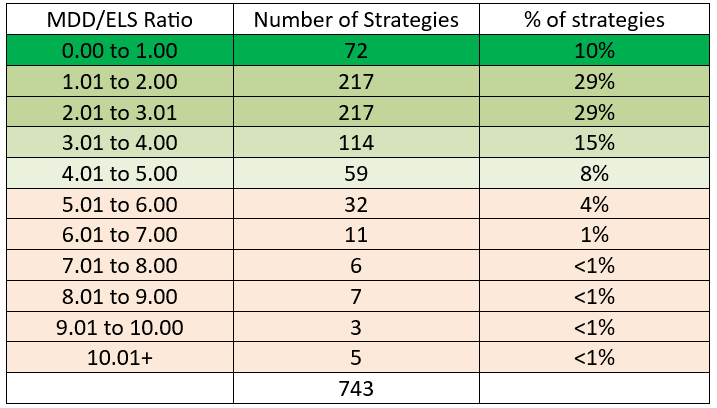
Task: Select the 6.01 to 7.00 cell
Action: (120, 235)
